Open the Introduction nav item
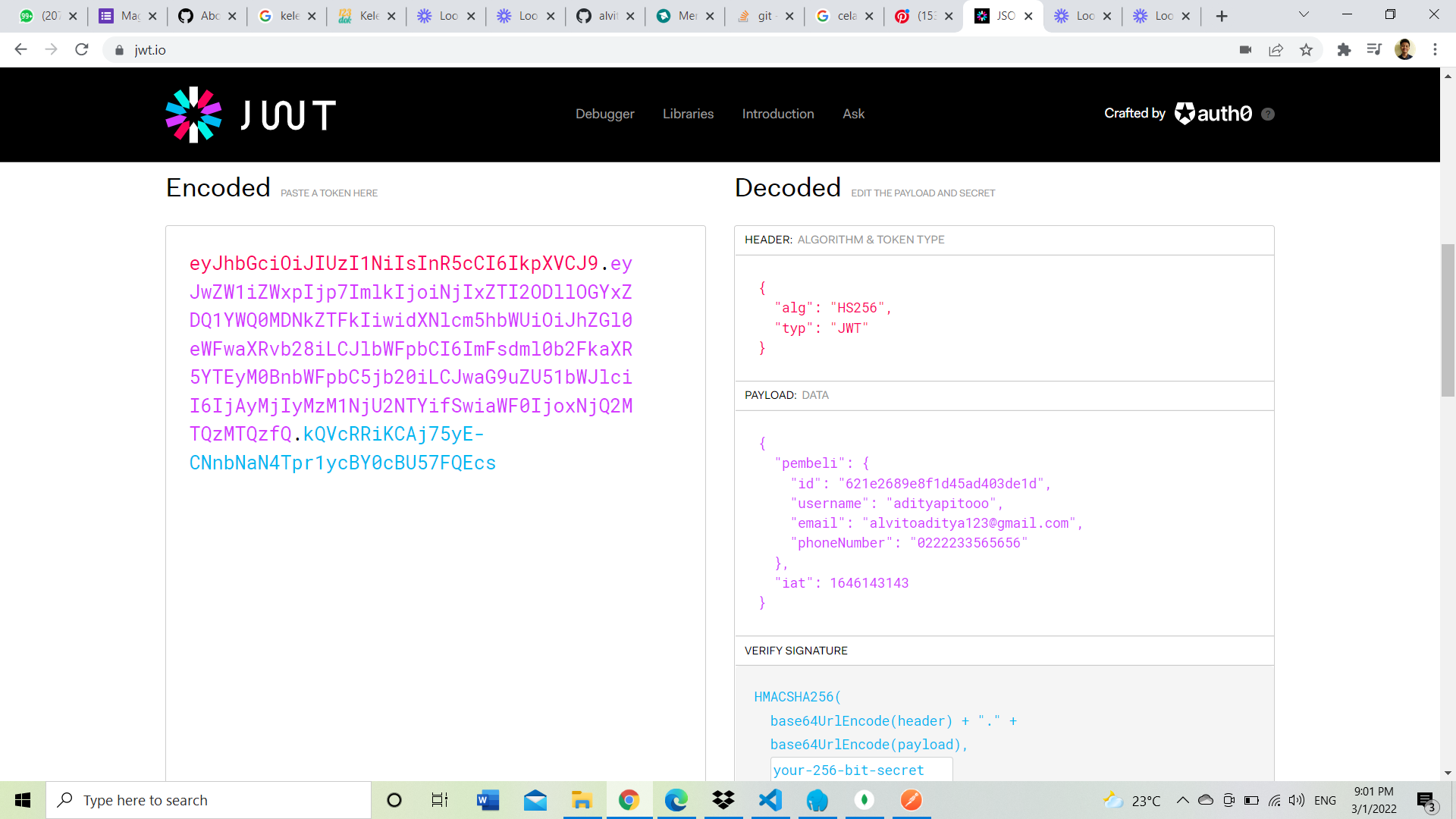 click(778, 114)
